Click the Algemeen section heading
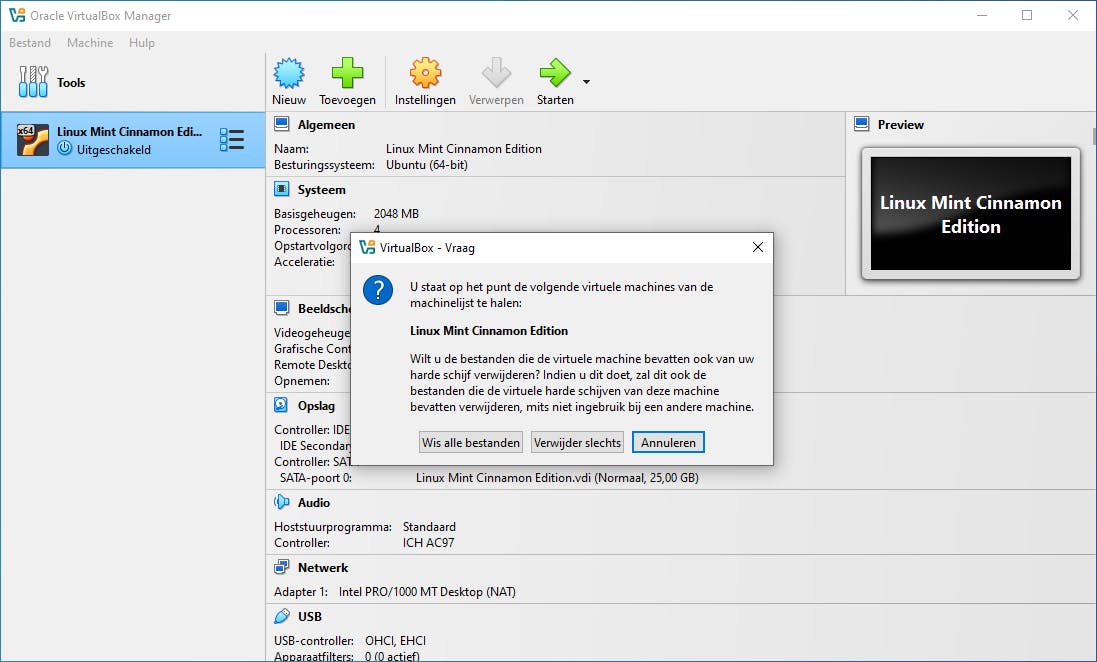Image resolution: width=1097 pixels, height=662 pixels. click(326, 125)
